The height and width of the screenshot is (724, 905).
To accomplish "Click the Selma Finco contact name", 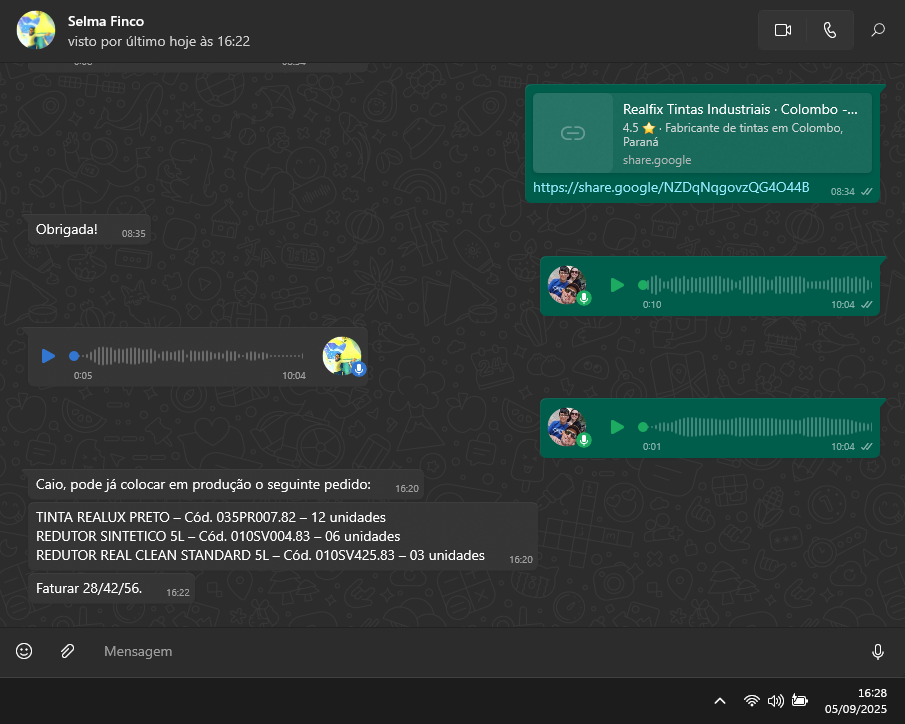I will point(106,21).
